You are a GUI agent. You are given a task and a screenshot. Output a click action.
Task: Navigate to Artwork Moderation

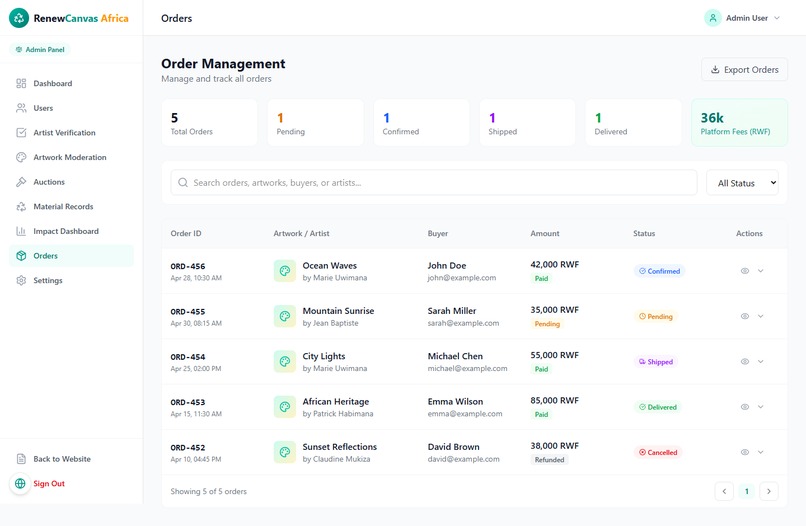click(71, 157)
